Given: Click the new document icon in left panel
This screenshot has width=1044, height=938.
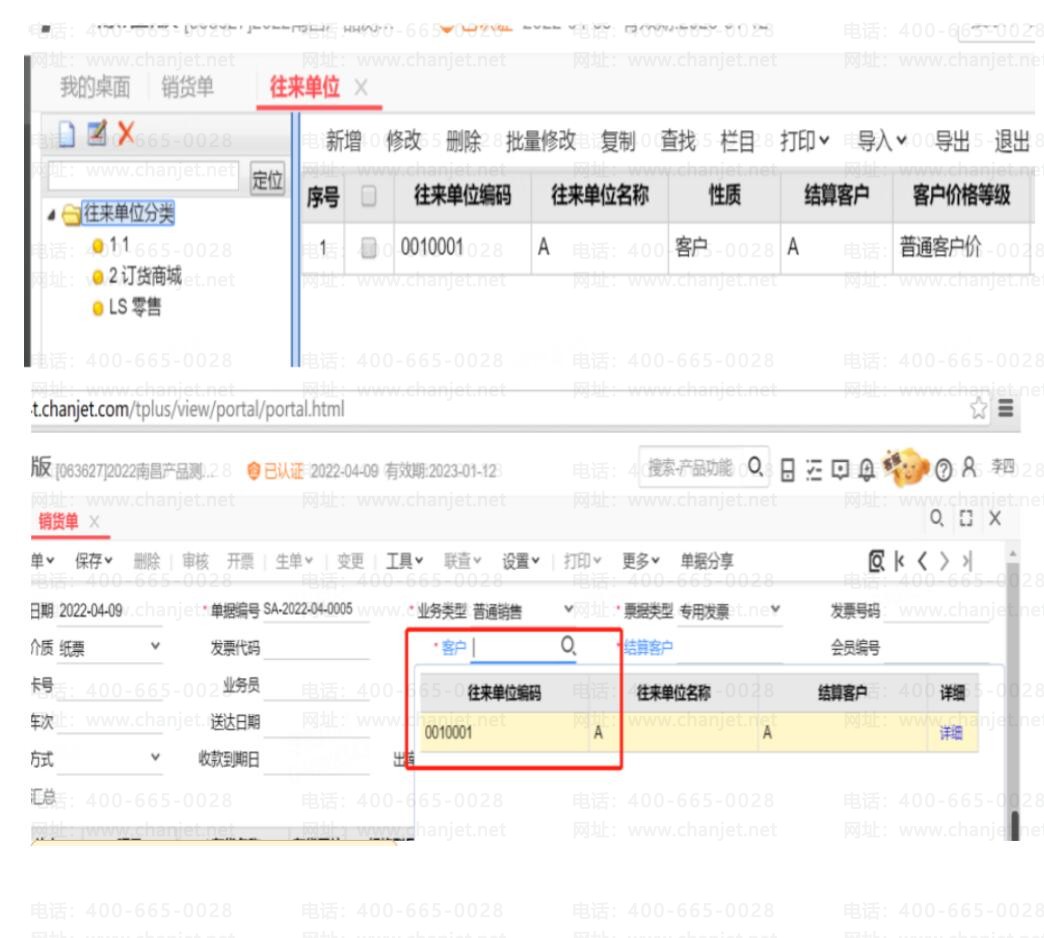Looking at the screenshot, I should tap(67, 134).
